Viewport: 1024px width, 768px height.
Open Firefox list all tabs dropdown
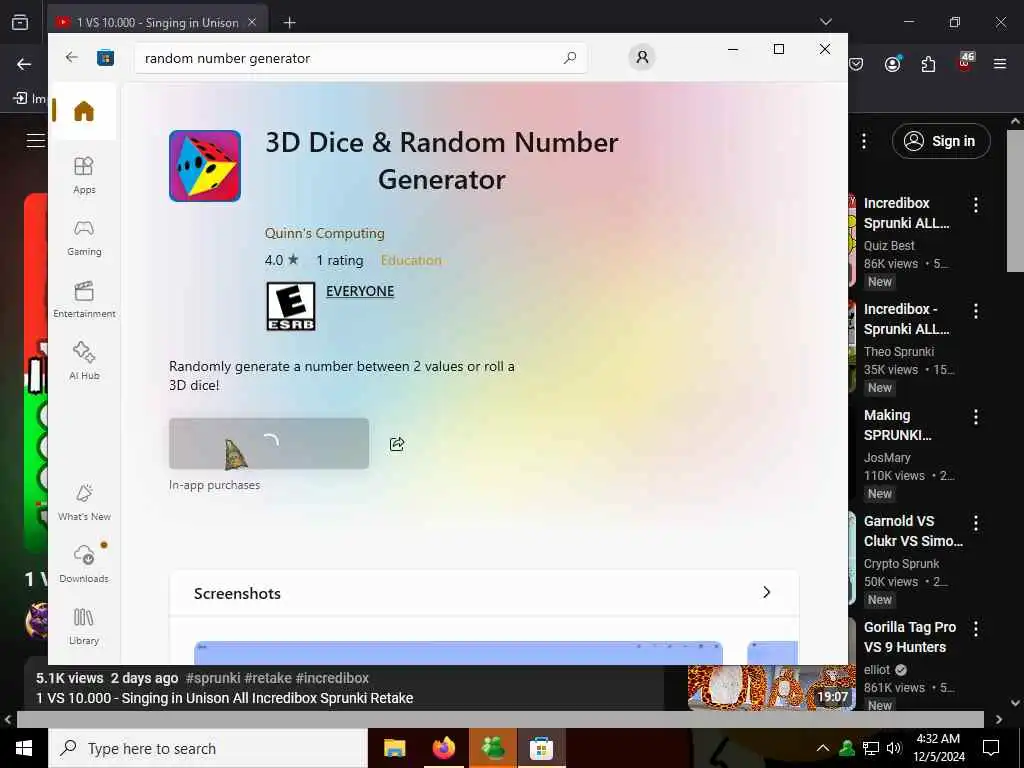pos(825,22)
